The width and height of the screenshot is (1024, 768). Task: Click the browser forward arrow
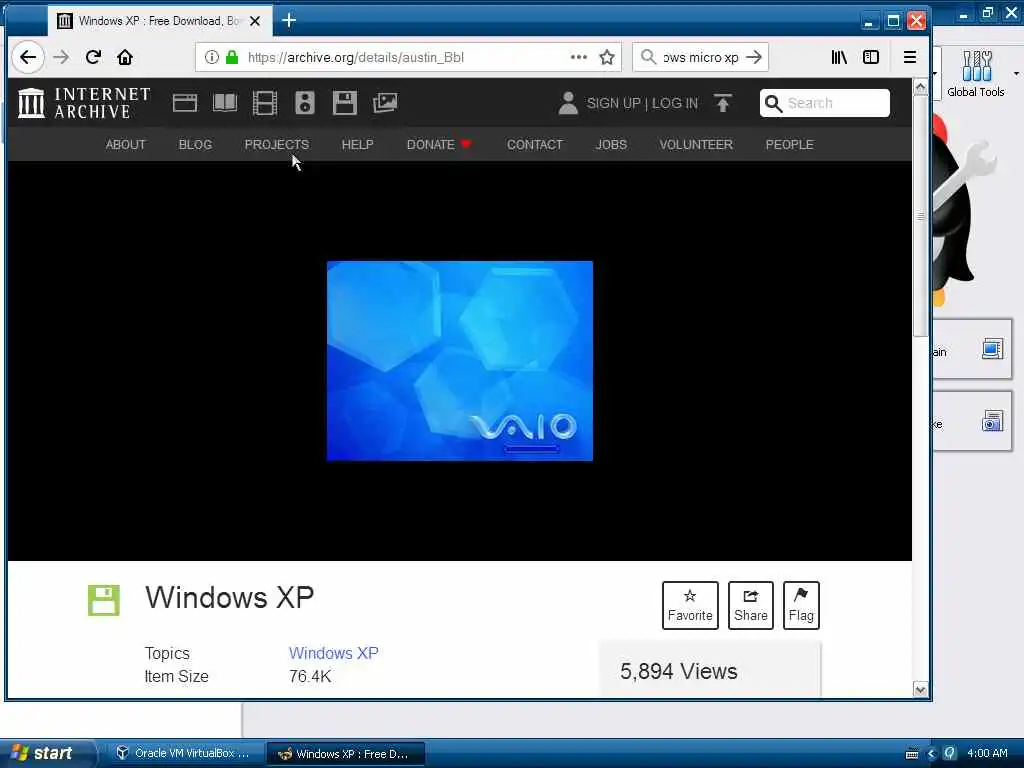click(61, 57)
